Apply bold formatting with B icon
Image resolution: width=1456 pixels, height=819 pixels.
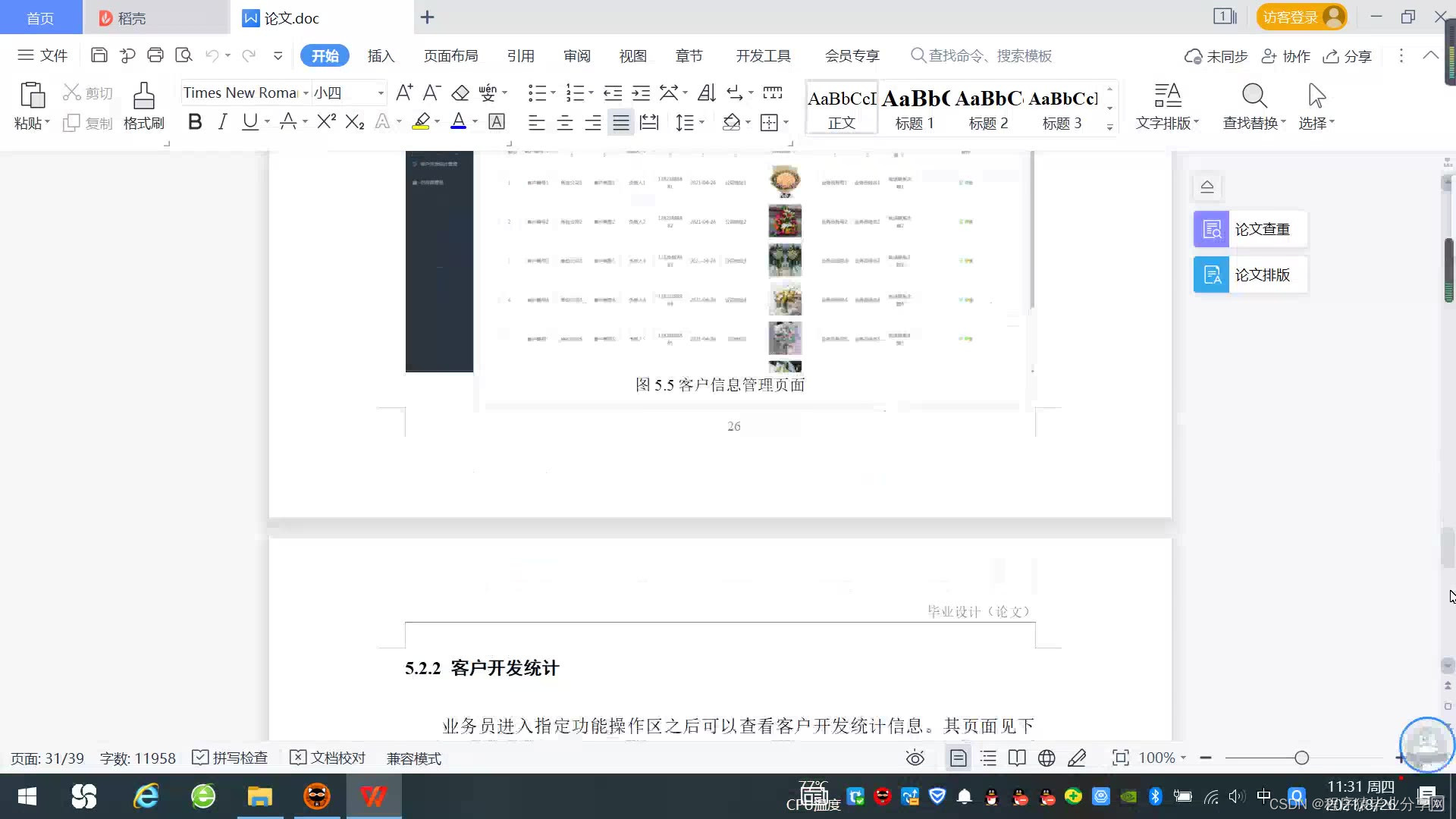pyautogui.click(x=195, y=122)
